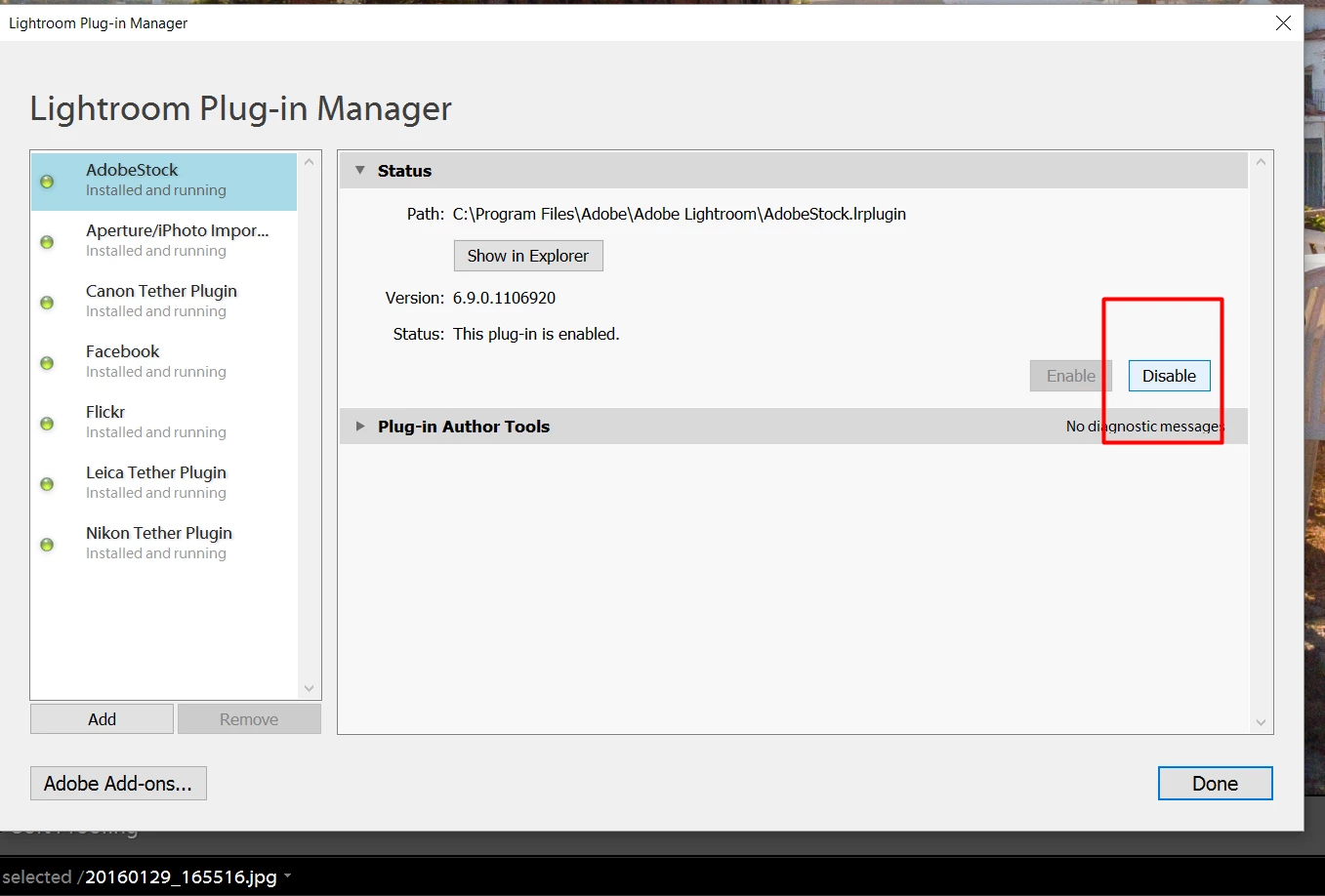Click the text 'This plug-in is enabled.'
The height and width of the screenshot is (896, 1325).
pyautogui.click(x=536, y=334)
